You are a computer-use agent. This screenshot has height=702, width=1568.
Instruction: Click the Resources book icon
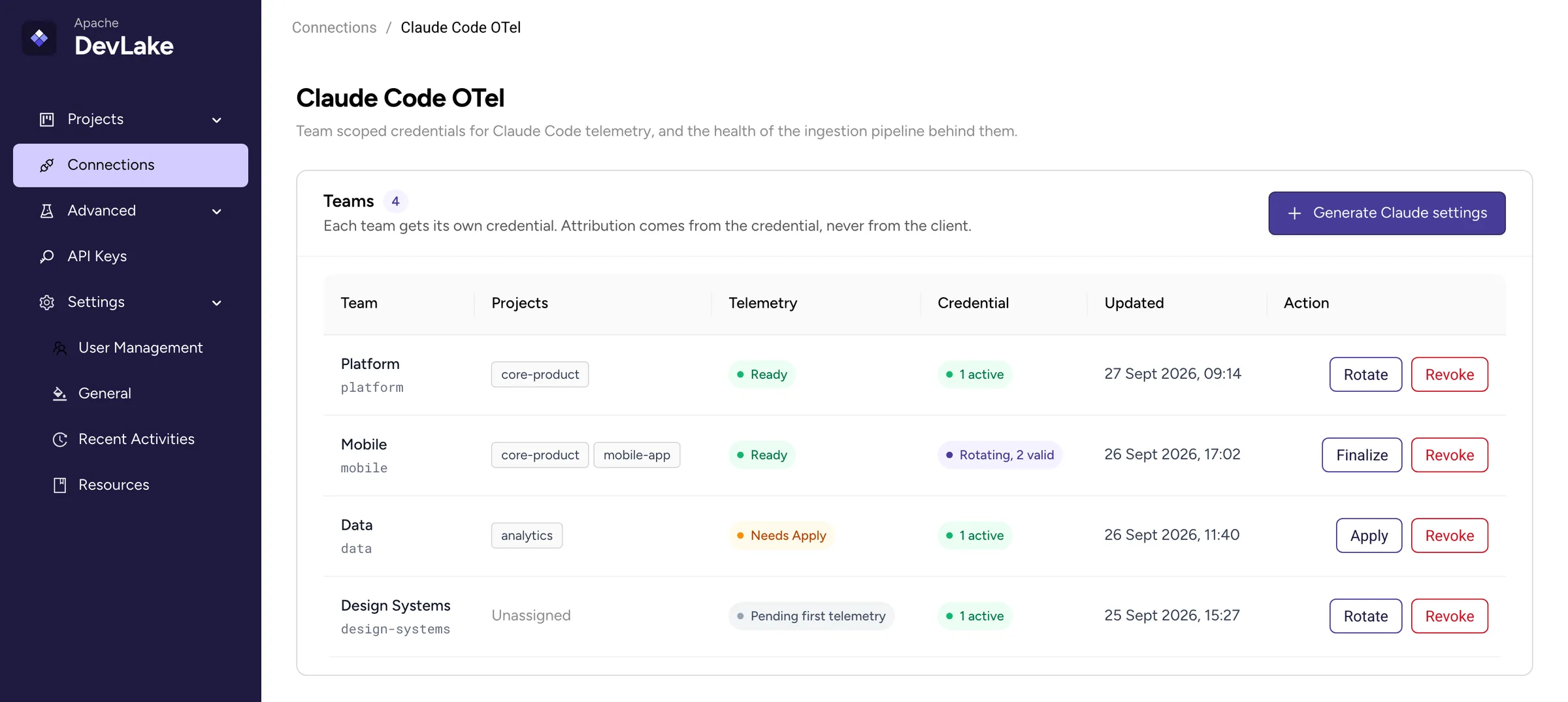pos(59,485)
